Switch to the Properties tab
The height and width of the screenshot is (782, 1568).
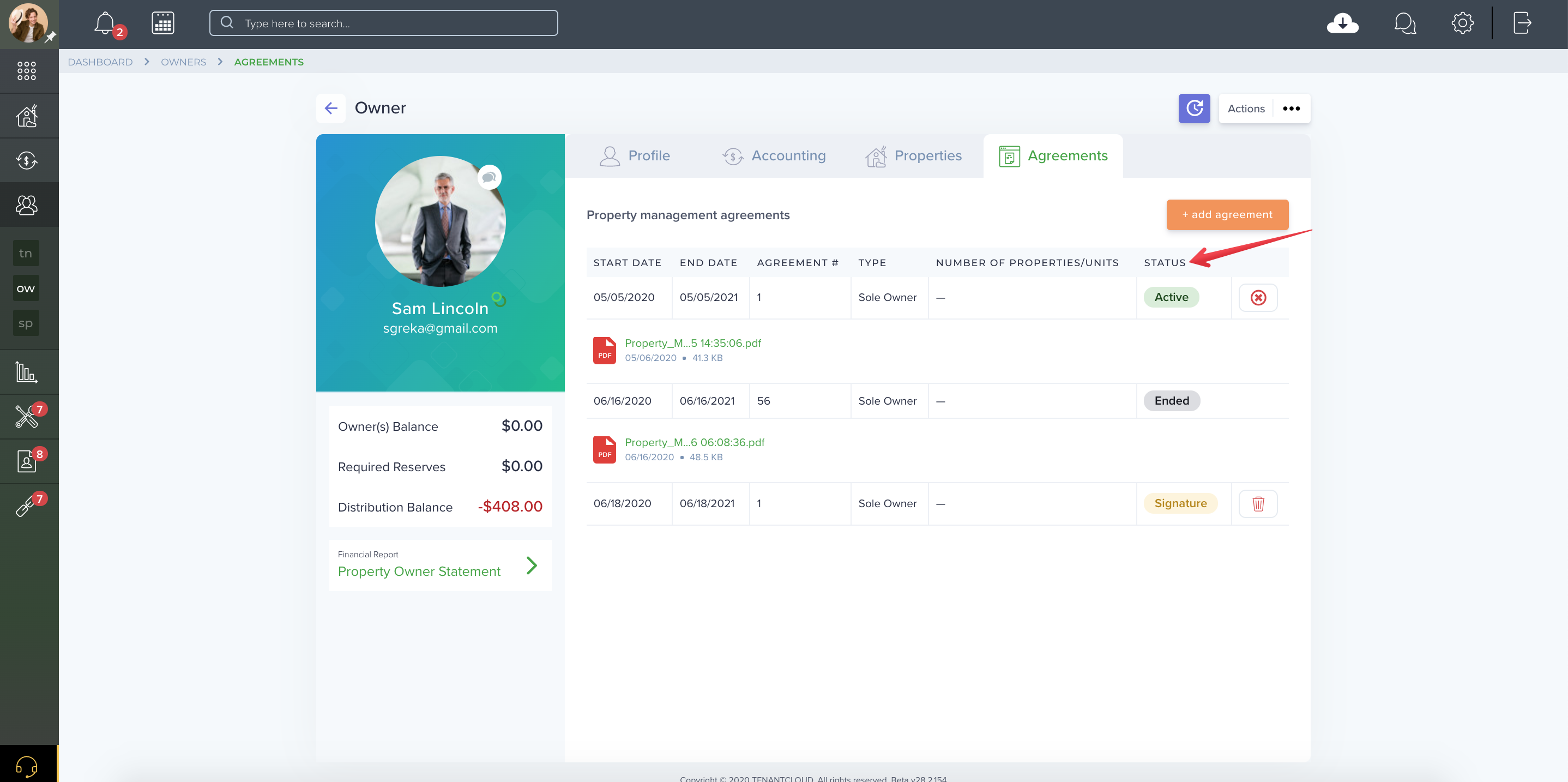tap(913, 156)
